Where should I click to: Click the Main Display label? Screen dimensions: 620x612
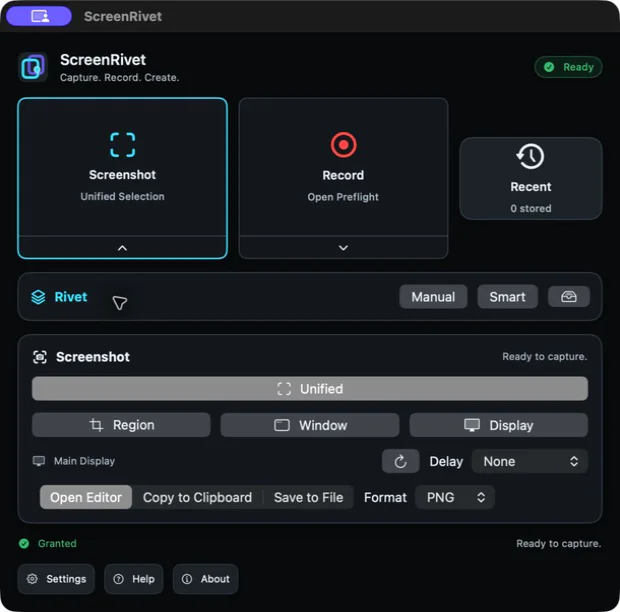point(84,461)
